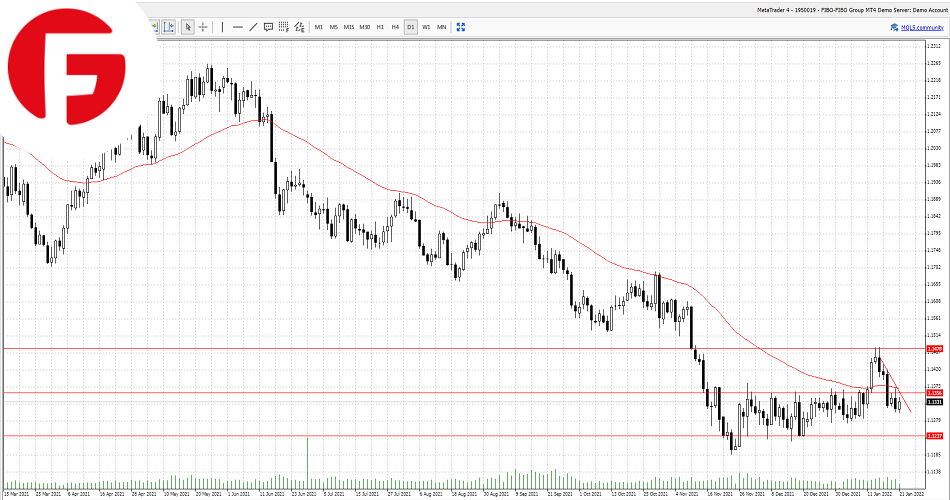
Task: Select the trendline drawing tool
Action: [253, 27]
